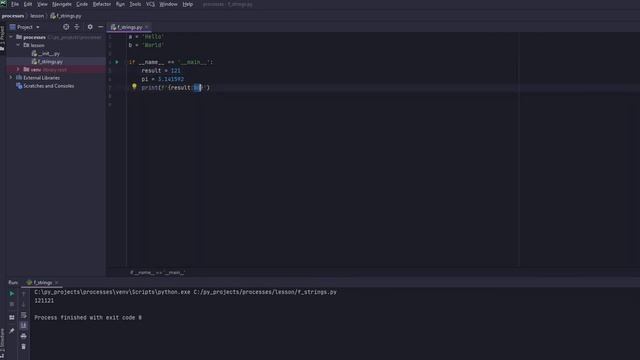The width and height of the screenshot is (640, 360).
Task: Click the f_strings.py breadcrumb in navigation bar
Action: (x=66, y=16)
